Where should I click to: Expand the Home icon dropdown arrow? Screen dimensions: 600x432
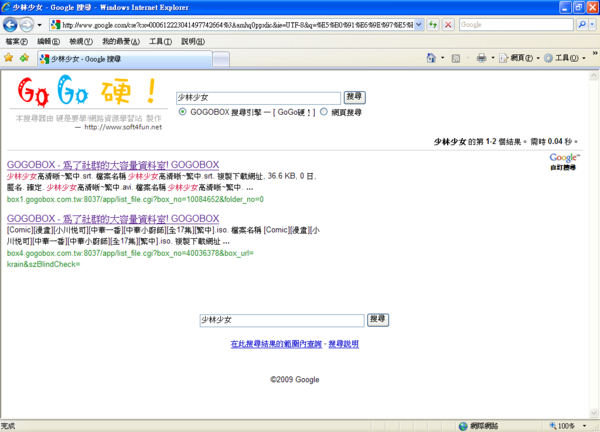coord(443,58)
